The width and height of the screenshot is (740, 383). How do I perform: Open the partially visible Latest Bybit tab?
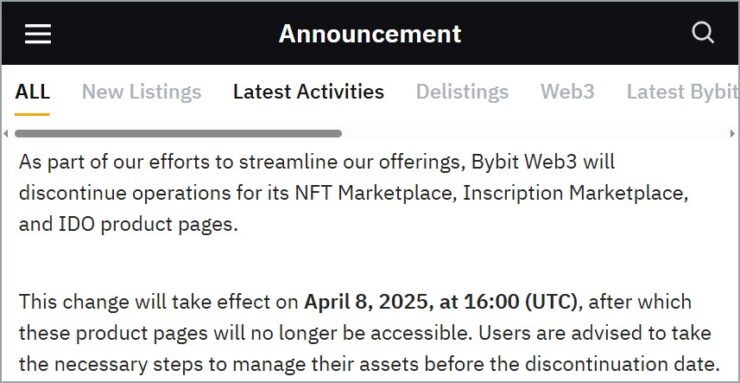[682, 92]
